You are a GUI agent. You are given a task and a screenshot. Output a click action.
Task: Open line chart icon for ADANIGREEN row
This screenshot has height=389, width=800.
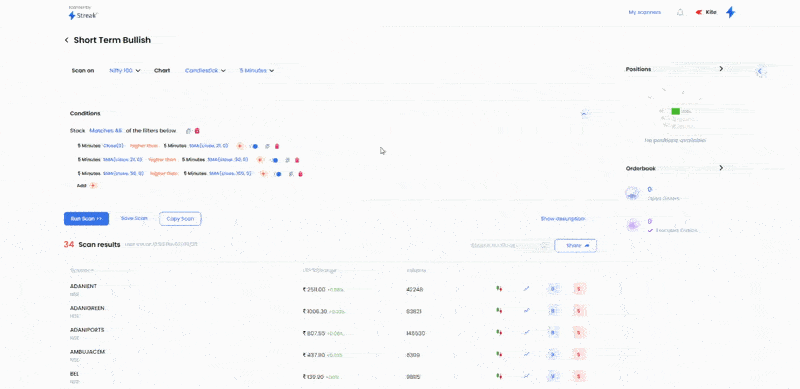[527, 310]
